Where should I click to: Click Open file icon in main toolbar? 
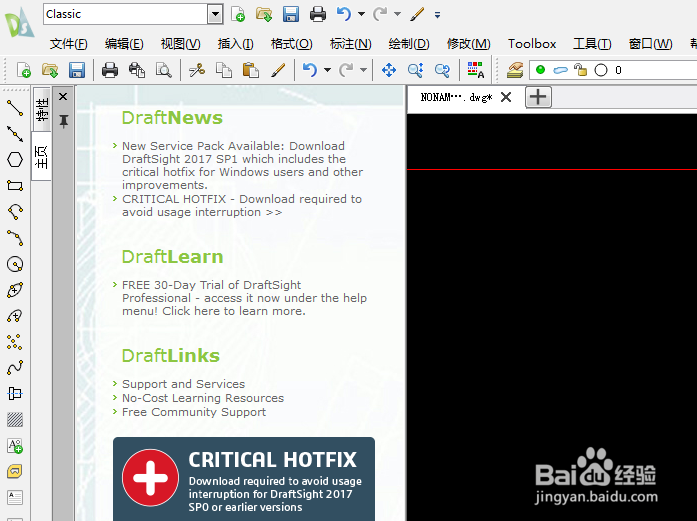(x=50, y=70)
